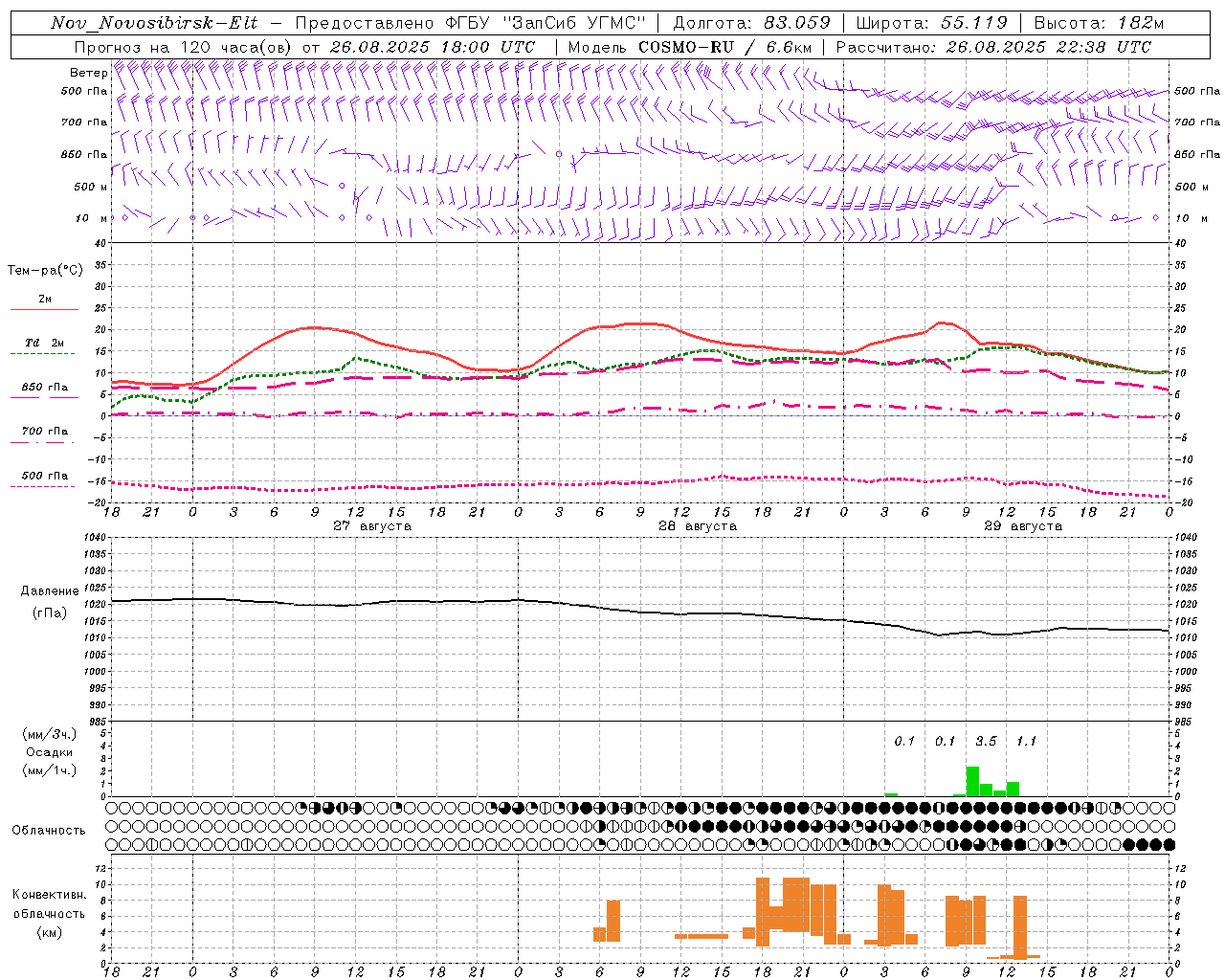Select the forecast start time 26.08.2025 18:00 UTC

coord(433,47)
